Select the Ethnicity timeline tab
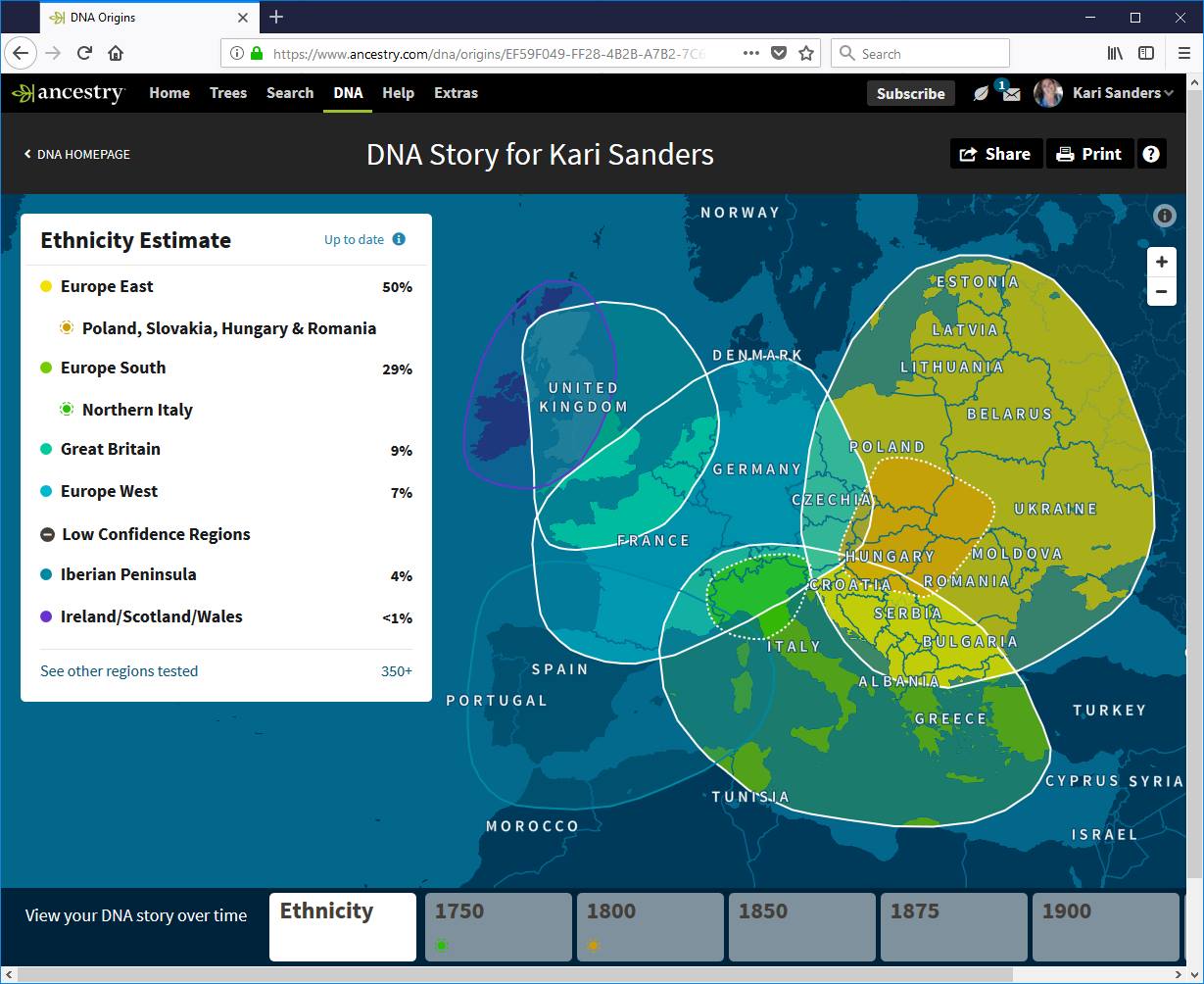Viewport: 1204px width, 984px height. pyautogui.click(x=342, y=926)
